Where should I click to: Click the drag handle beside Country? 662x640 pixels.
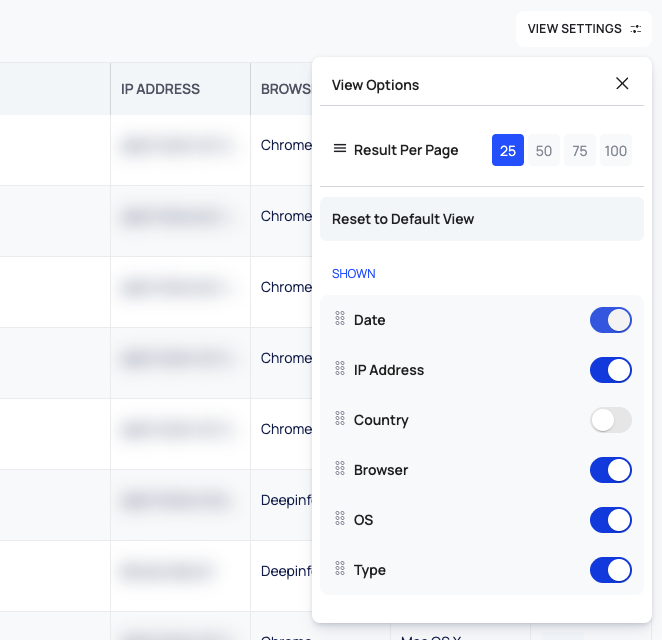(x=340, y=418)
